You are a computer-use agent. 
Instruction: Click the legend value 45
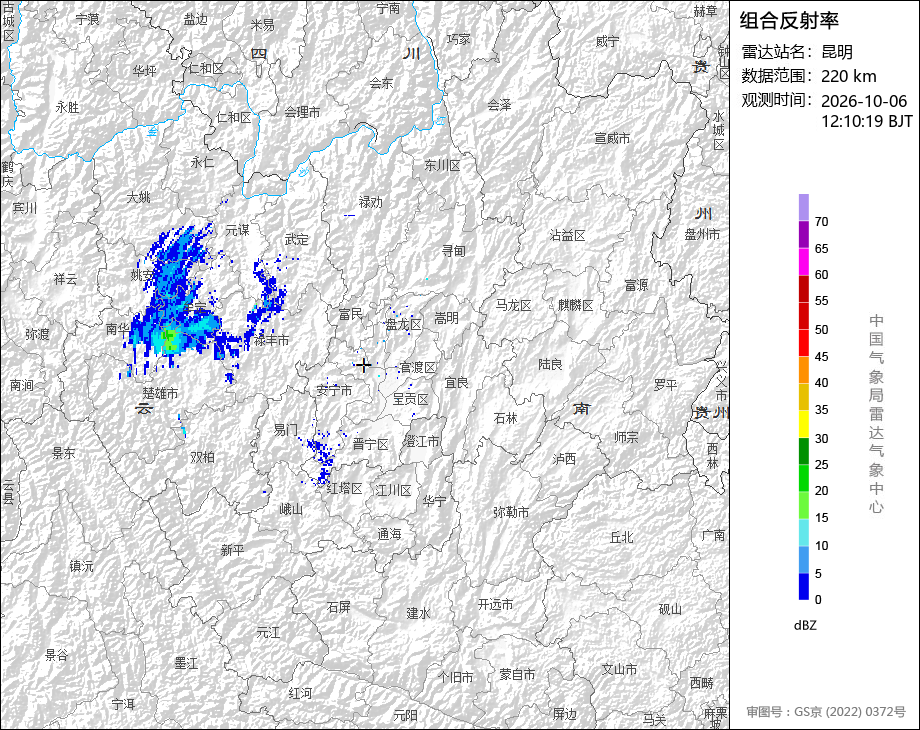[821, 357]
